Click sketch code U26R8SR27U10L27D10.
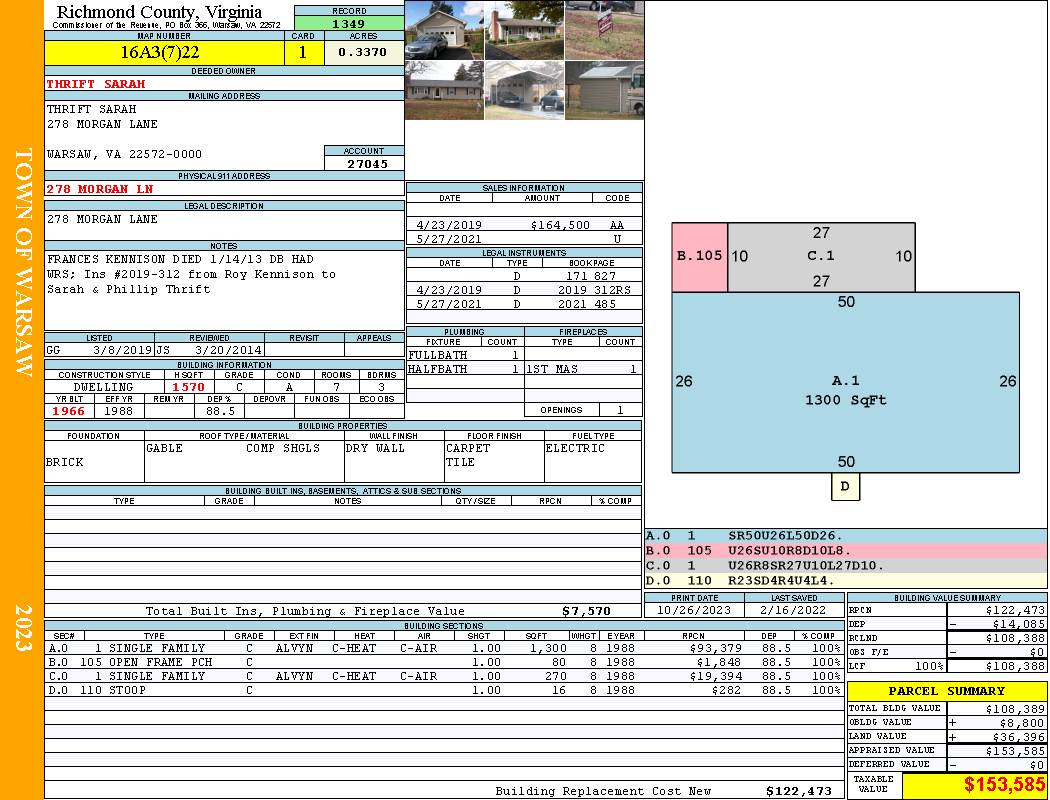This screenshot has height=800, width=1050. click(806, 566)
